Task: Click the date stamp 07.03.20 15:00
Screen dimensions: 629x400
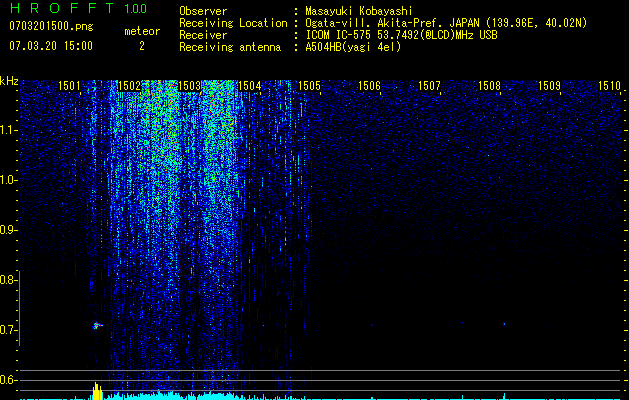Action: click(51, 46)
